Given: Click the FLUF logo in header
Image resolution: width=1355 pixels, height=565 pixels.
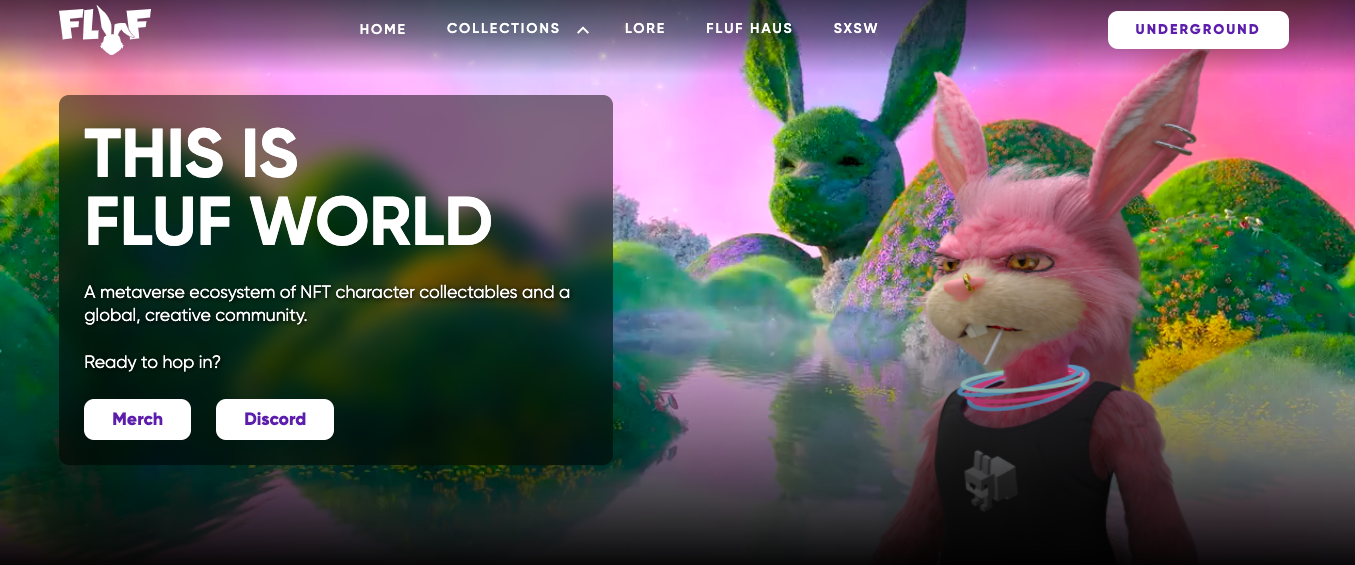Looking at the screenshot, I should (105, 30).
